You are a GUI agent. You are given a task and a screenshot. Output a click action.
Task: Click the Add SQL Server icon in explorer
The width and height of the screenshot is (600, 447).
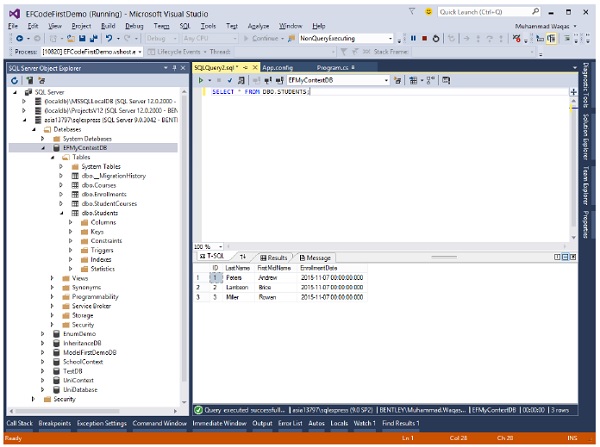pos(29,80)
